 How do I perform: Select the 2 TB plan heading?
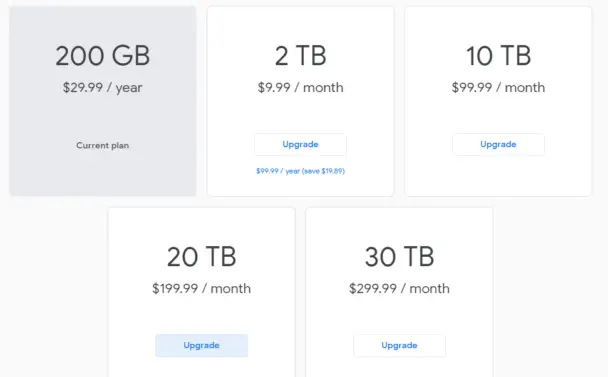(301, 55)
